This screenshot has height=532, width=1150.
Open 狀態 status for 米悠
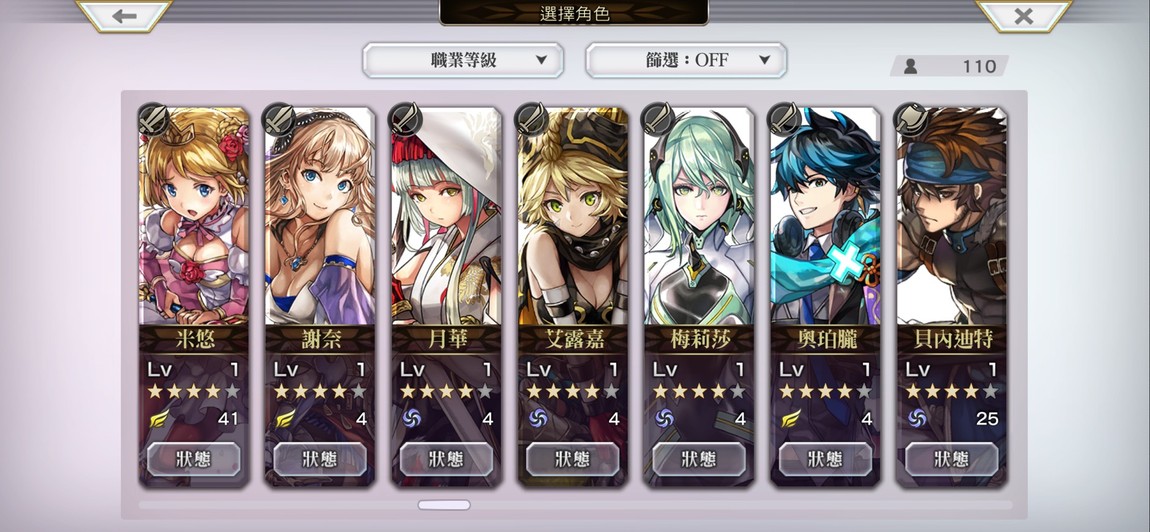tap(194, 459)
